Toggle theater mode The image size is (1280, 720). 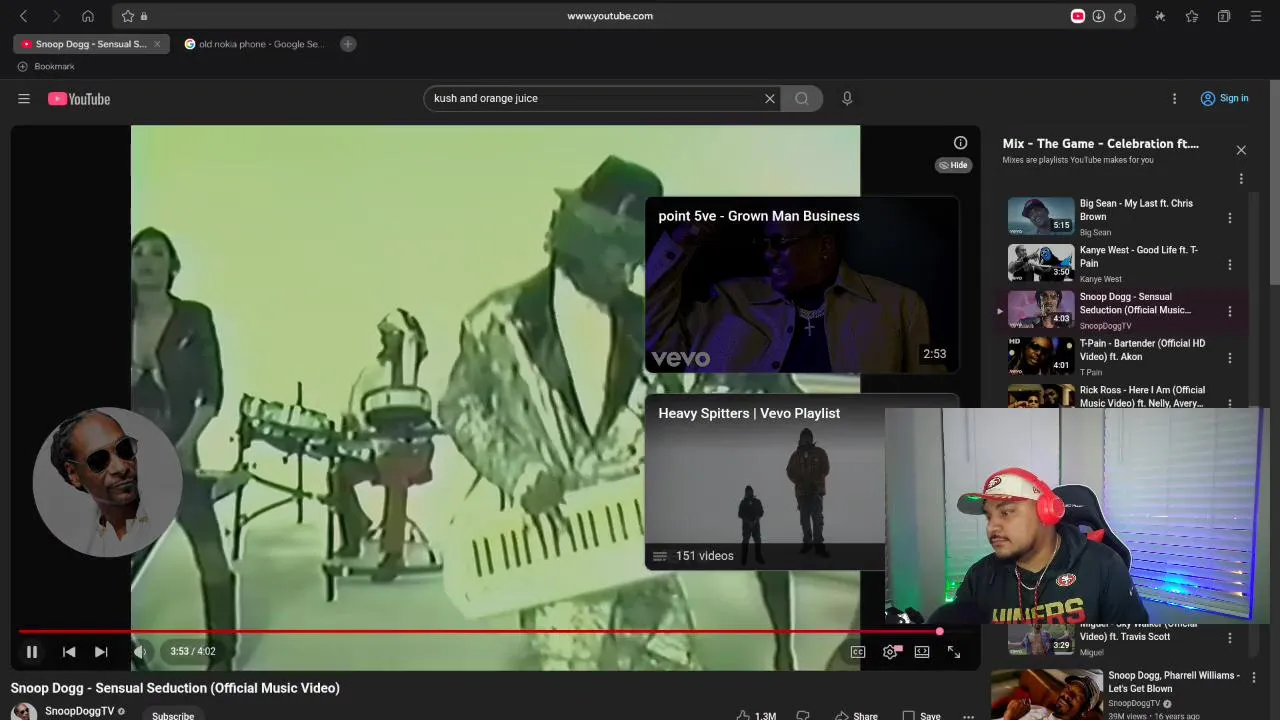(922, 652)
